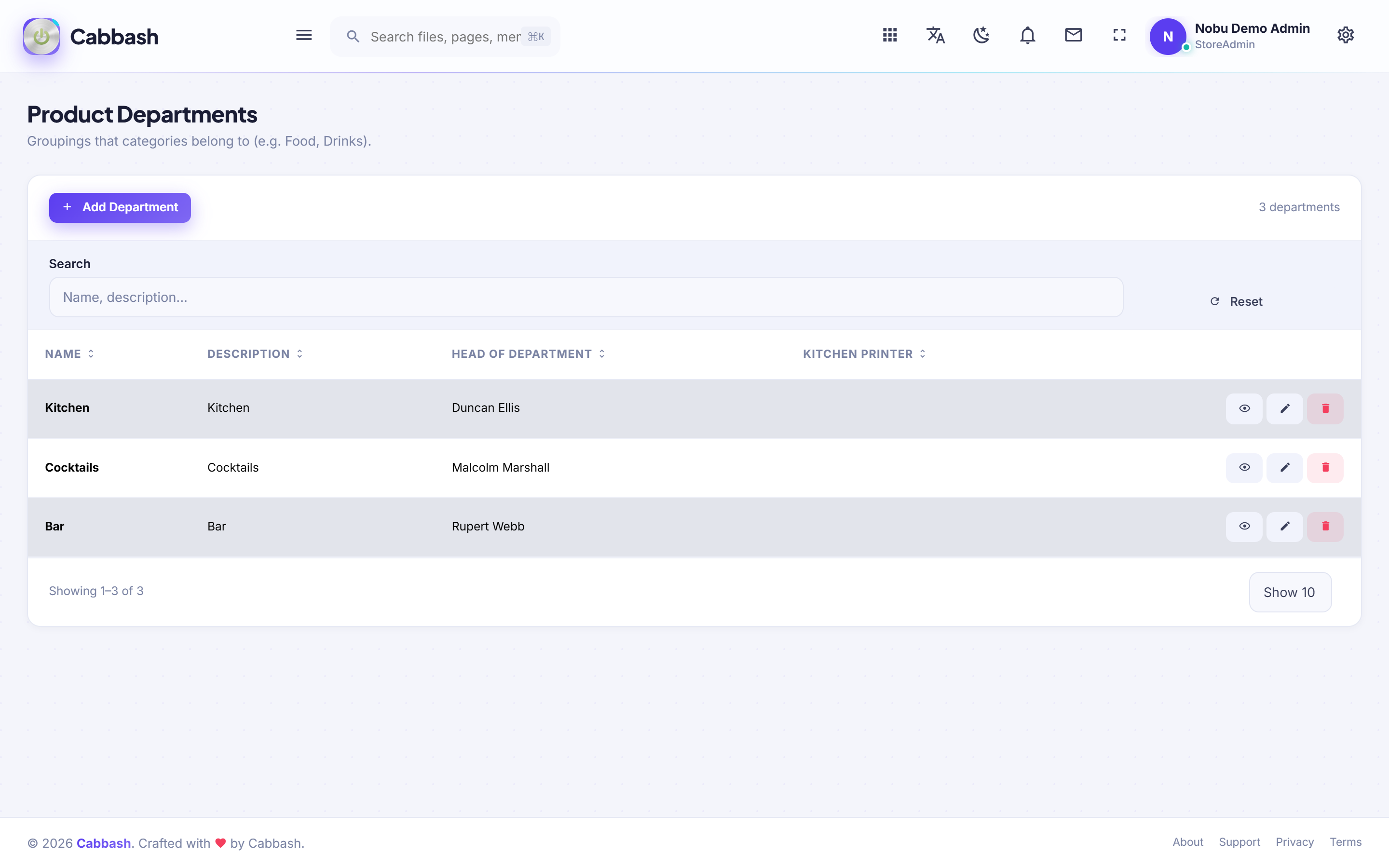Click the Cabbash logo icon
1389x868 pixels.
41,36
